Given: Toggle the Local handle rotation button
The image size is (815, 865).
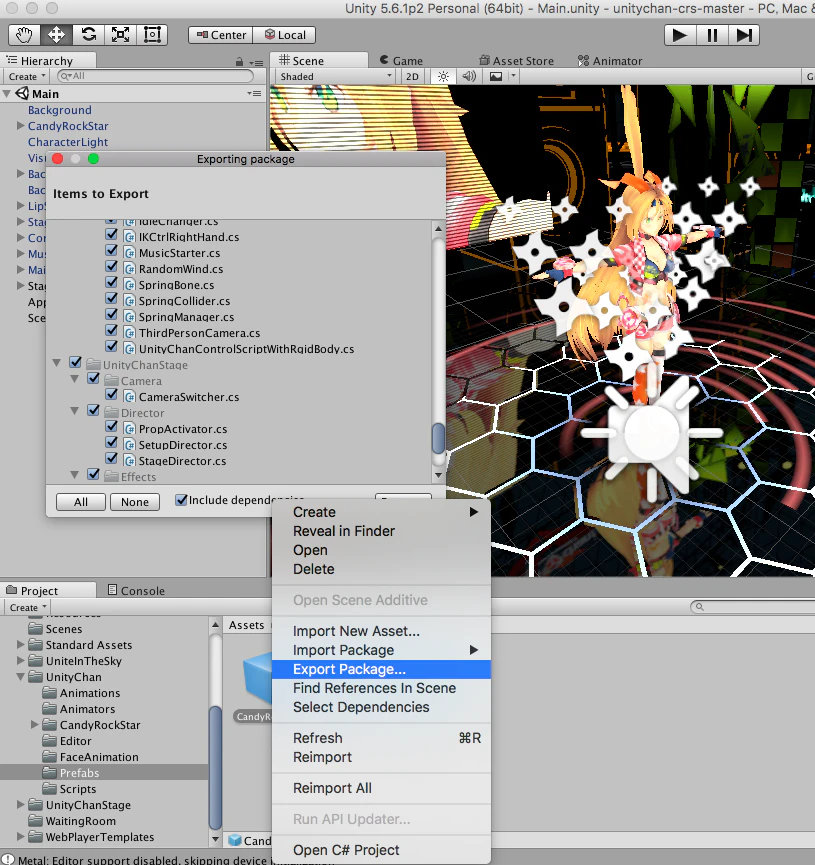Looking at the screenshot, I should (285, 35).
